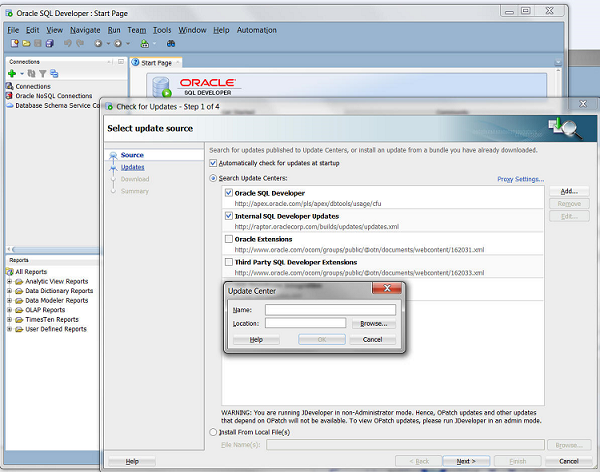Click the Undo arrow in main toolbar

point(68,43)
